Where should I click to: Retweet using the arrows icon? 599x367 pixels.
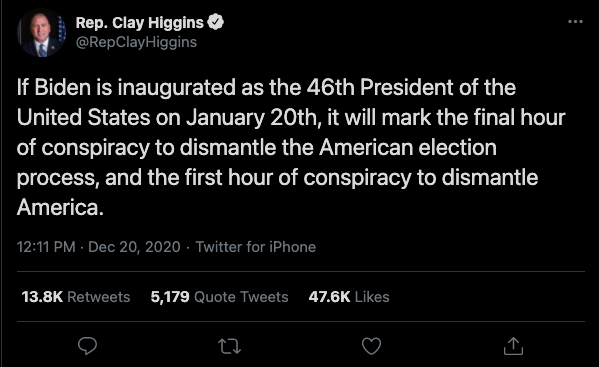230,346
